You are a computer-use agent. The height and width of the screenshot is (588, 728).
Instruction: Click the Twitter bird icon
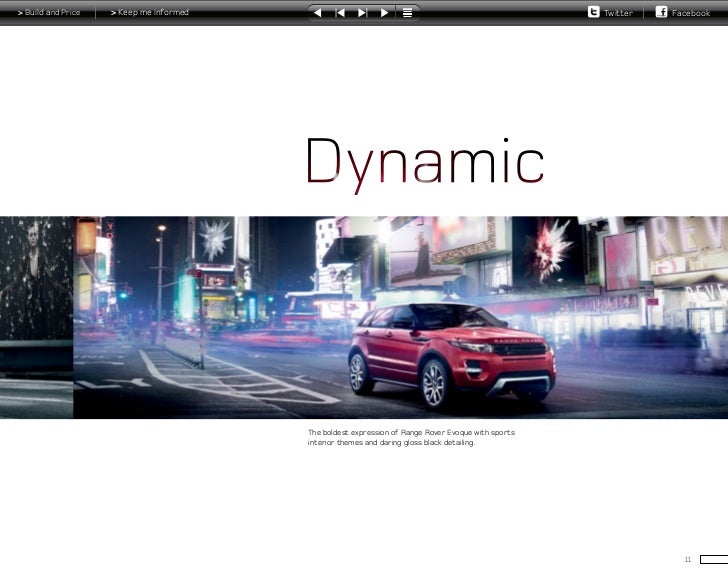[x=593, y=12]
